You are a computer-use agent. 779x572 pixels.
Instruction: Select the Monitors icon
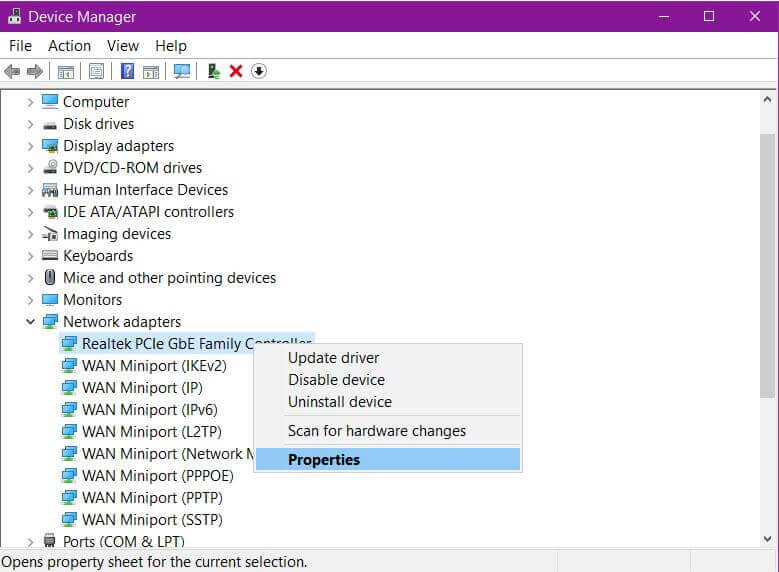tap(50, 300)
